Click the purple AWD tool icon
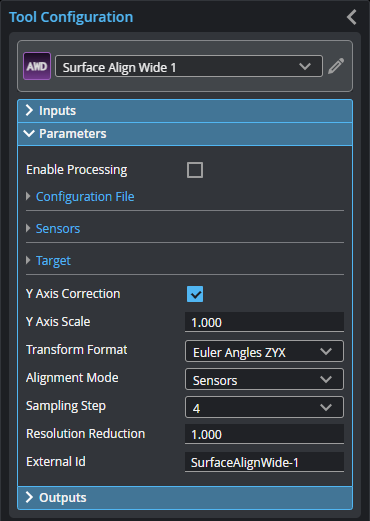 (x=37, y=66)
